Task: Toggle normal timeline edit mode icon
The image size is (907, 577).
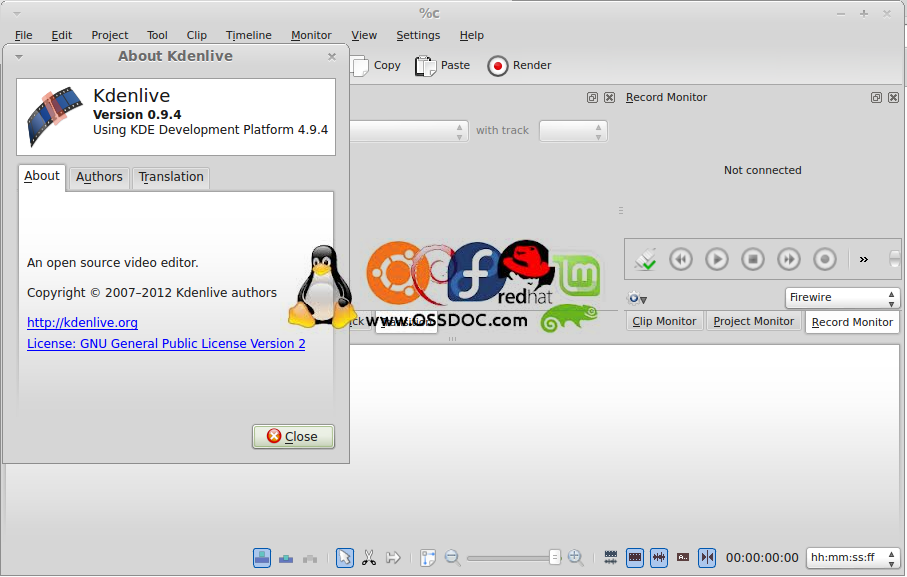Action: coord(262,558)
